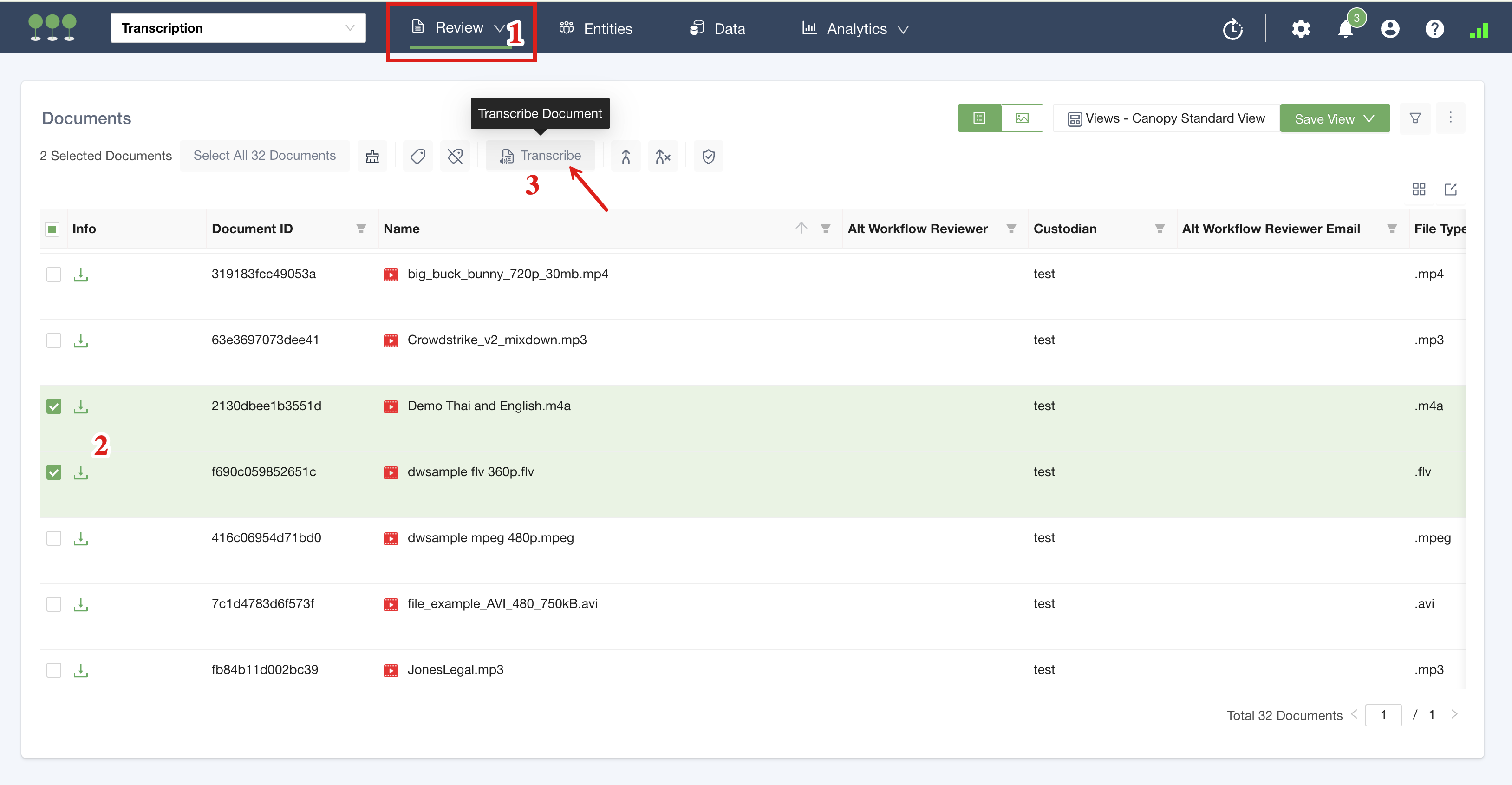Click the tag documents icon
1512x785 pixels.
click(x=417, y=156)
